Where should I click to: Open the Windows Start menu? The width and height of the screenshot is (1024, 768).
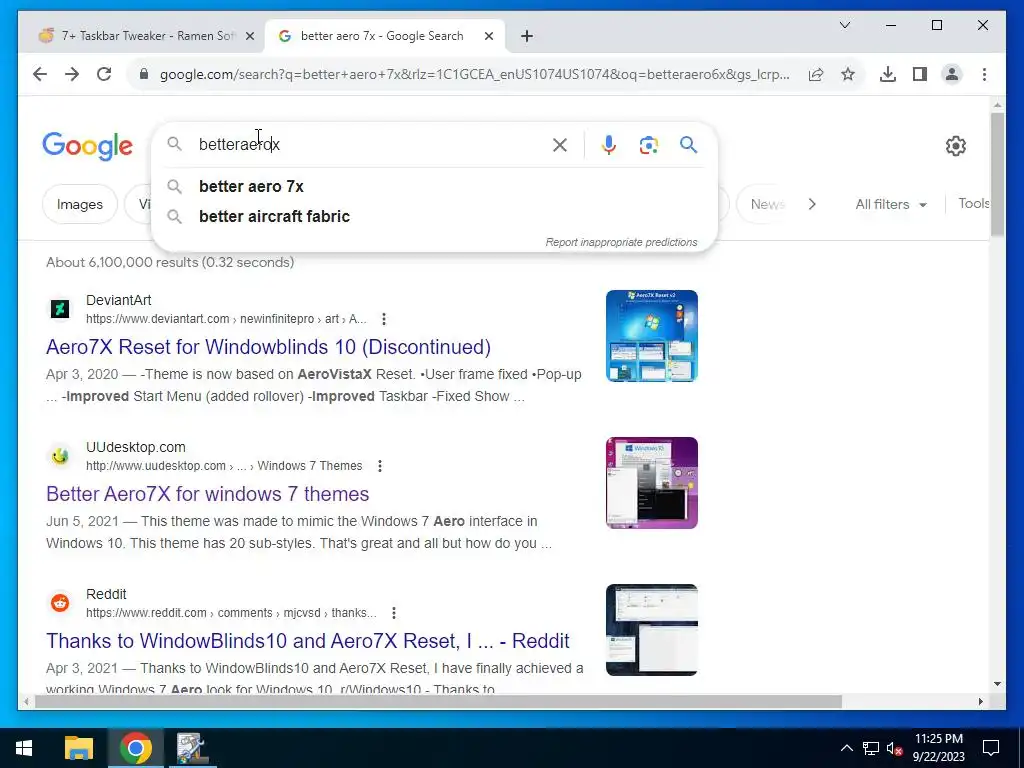click(24, 748)
